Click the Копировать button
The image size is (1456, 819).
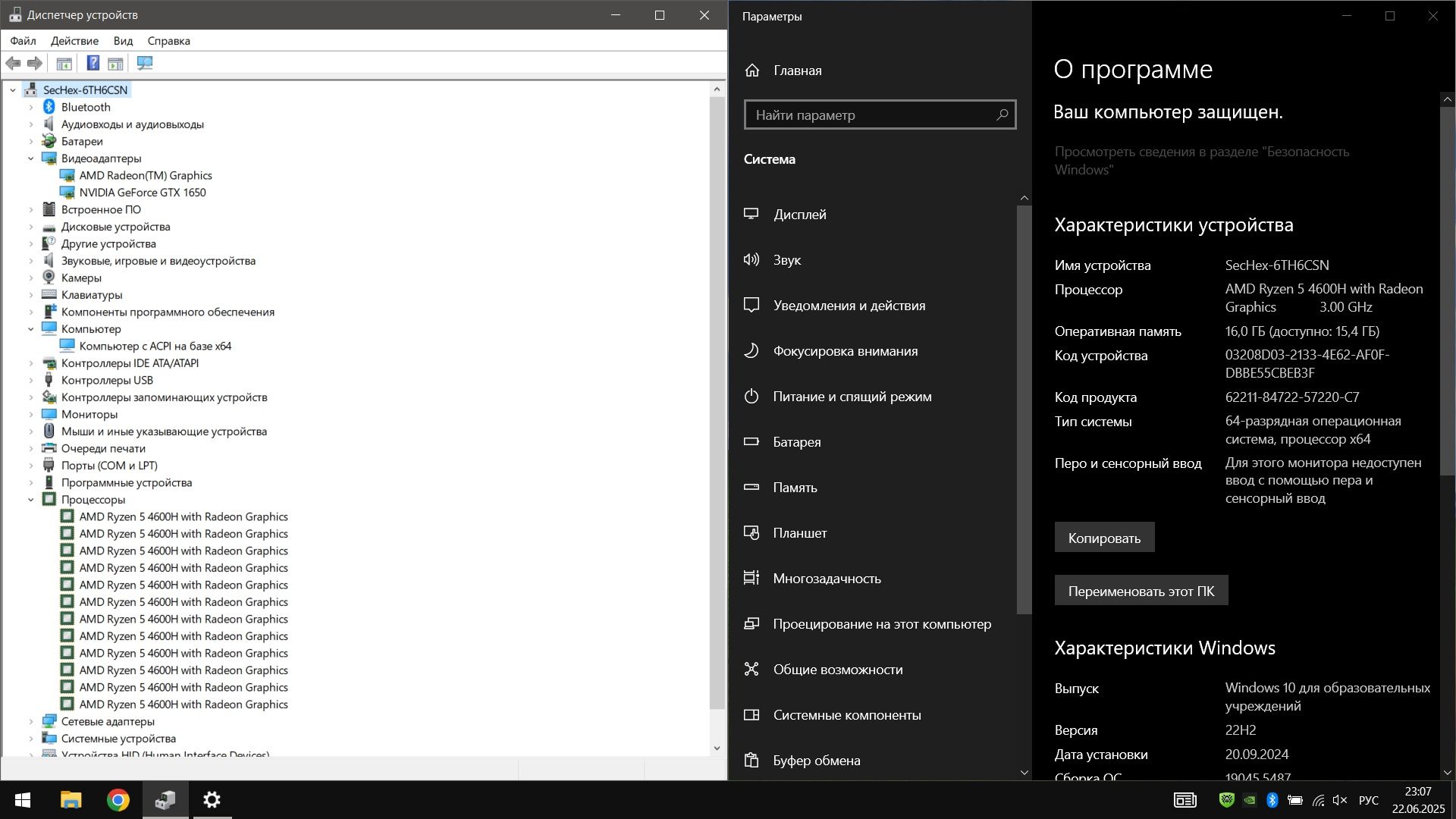click(1104, 538)
